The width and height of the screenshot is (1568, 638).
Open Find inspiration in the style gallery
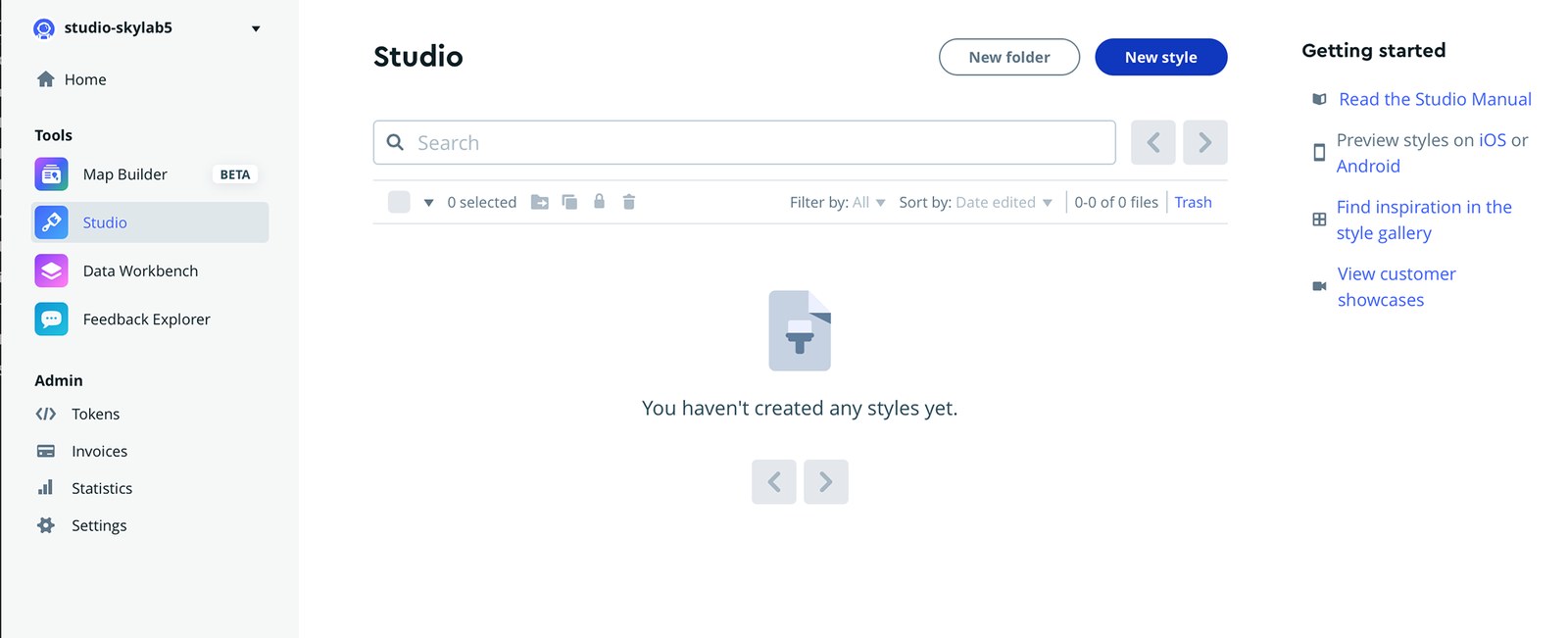[1424, 220]
